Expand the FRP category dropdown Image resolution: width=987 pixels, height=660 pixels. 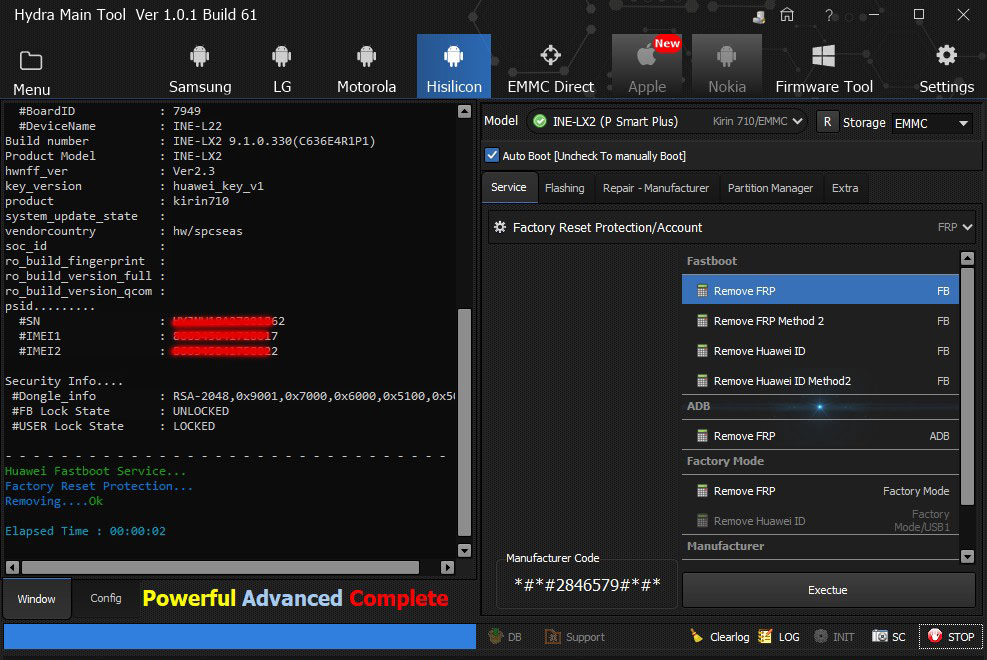[x=955, y=227]
